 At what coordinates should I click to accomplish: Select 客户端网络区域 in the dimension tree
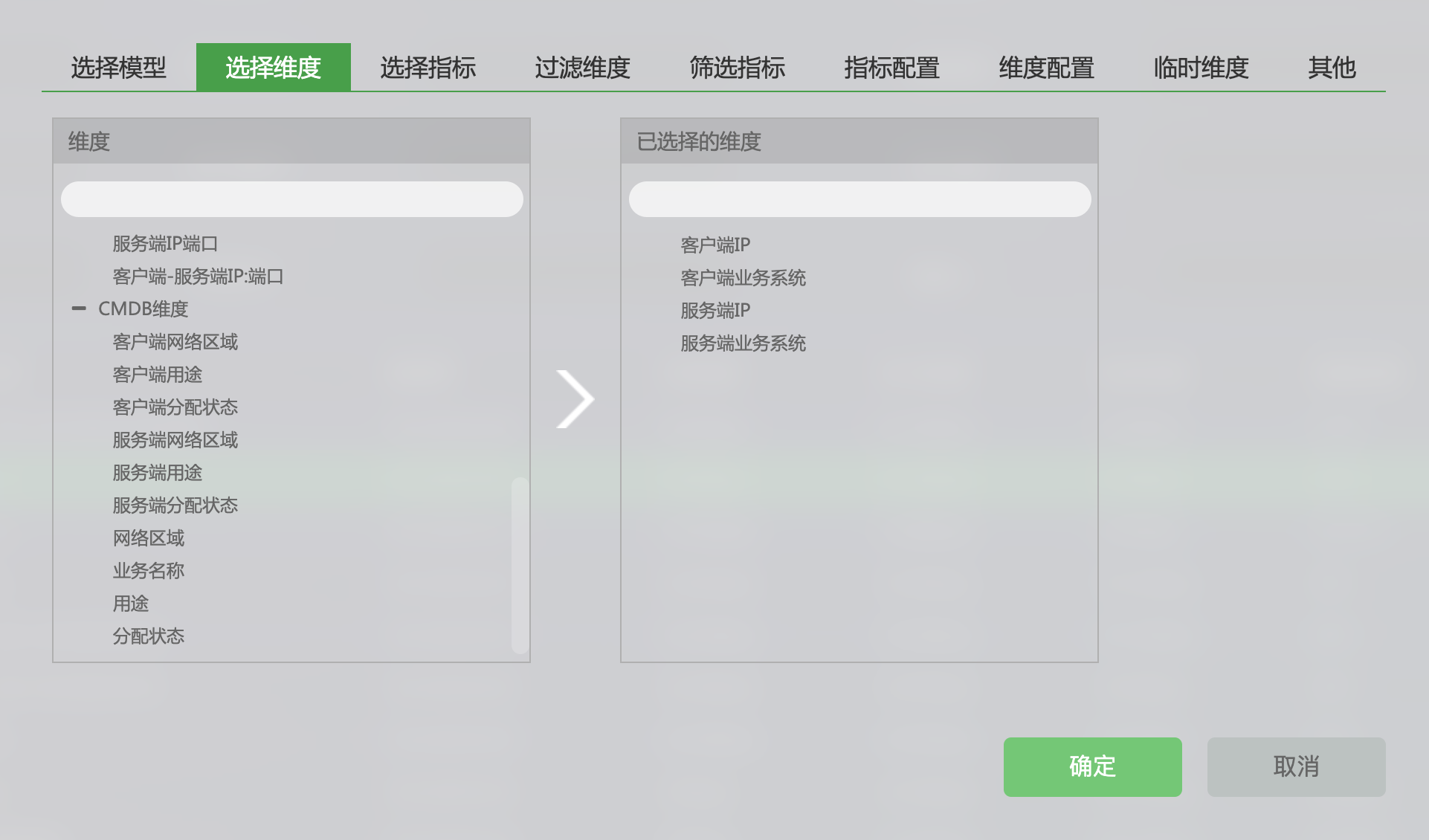point(175,342)
